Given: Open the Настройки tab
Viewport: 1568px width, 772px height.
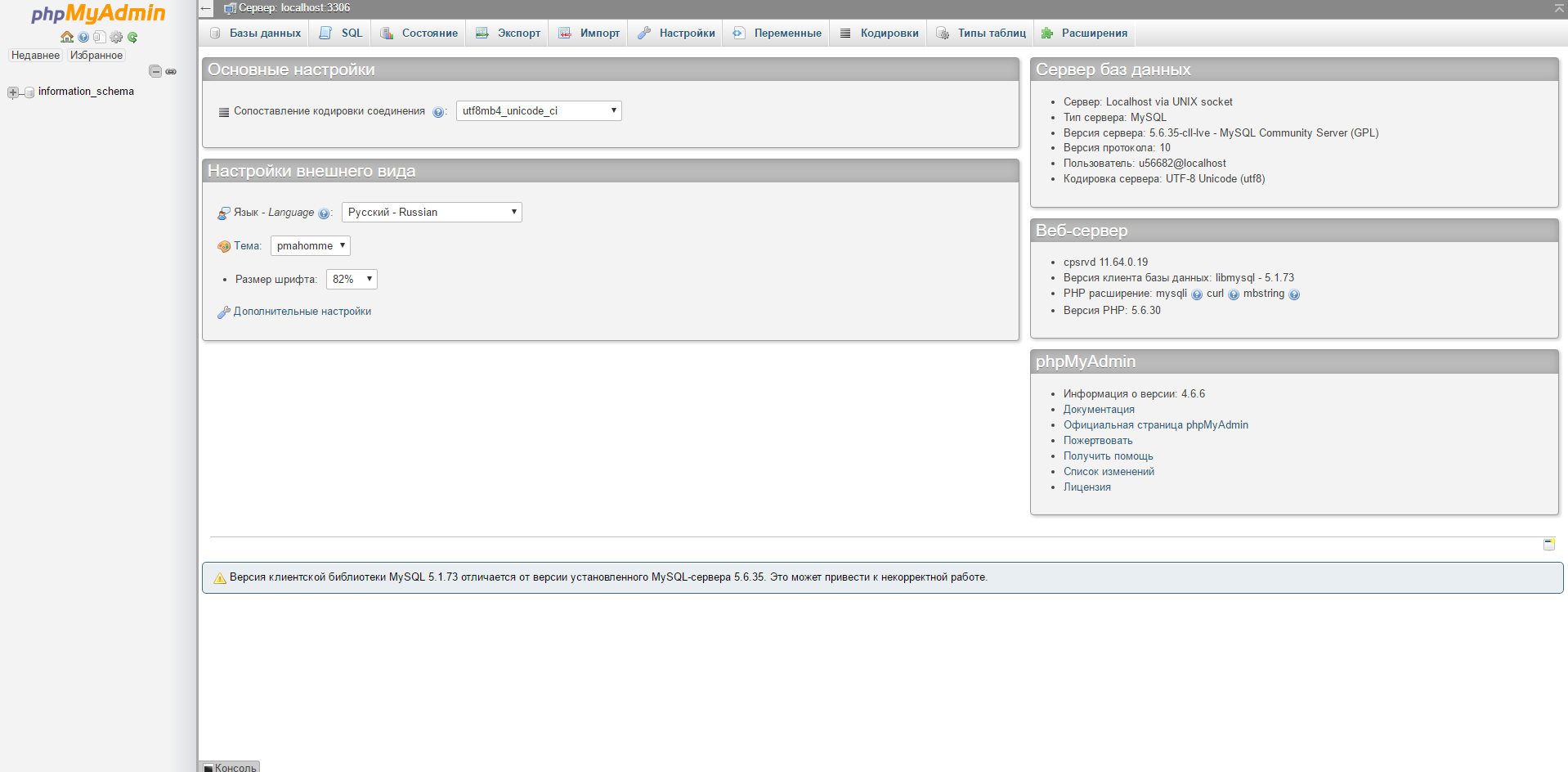Looking at the screenshot, I should 676,34.
